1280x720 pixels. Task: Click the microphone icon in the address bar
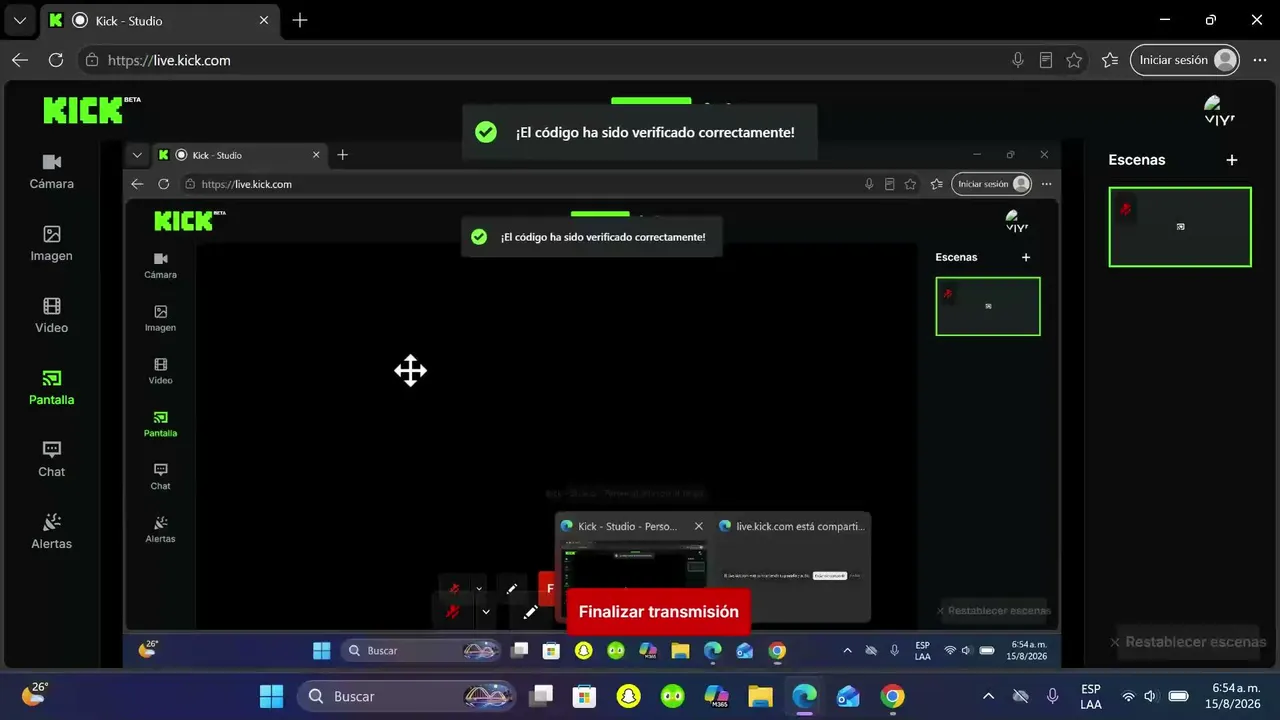pos(1018,60)
